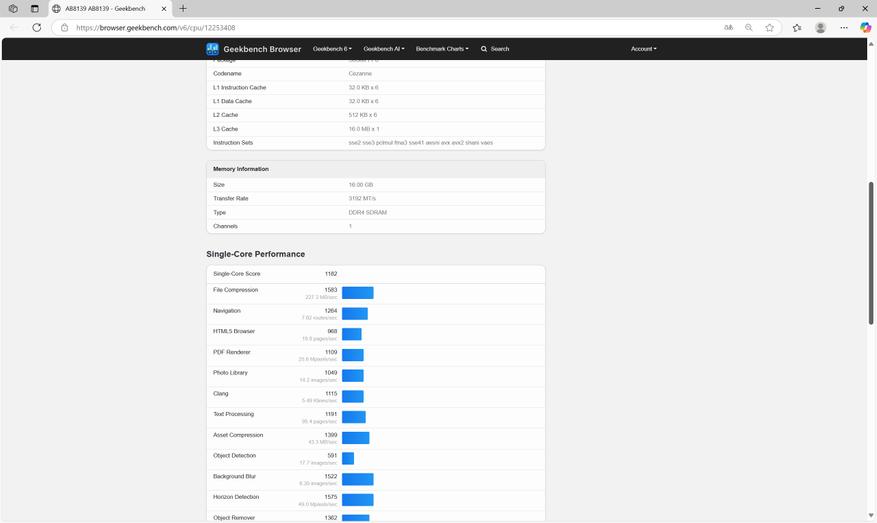Click the Geekbench Browser logo icon
Screen dimensions: 877x523
pyautogui.click(x=212, y=49)
